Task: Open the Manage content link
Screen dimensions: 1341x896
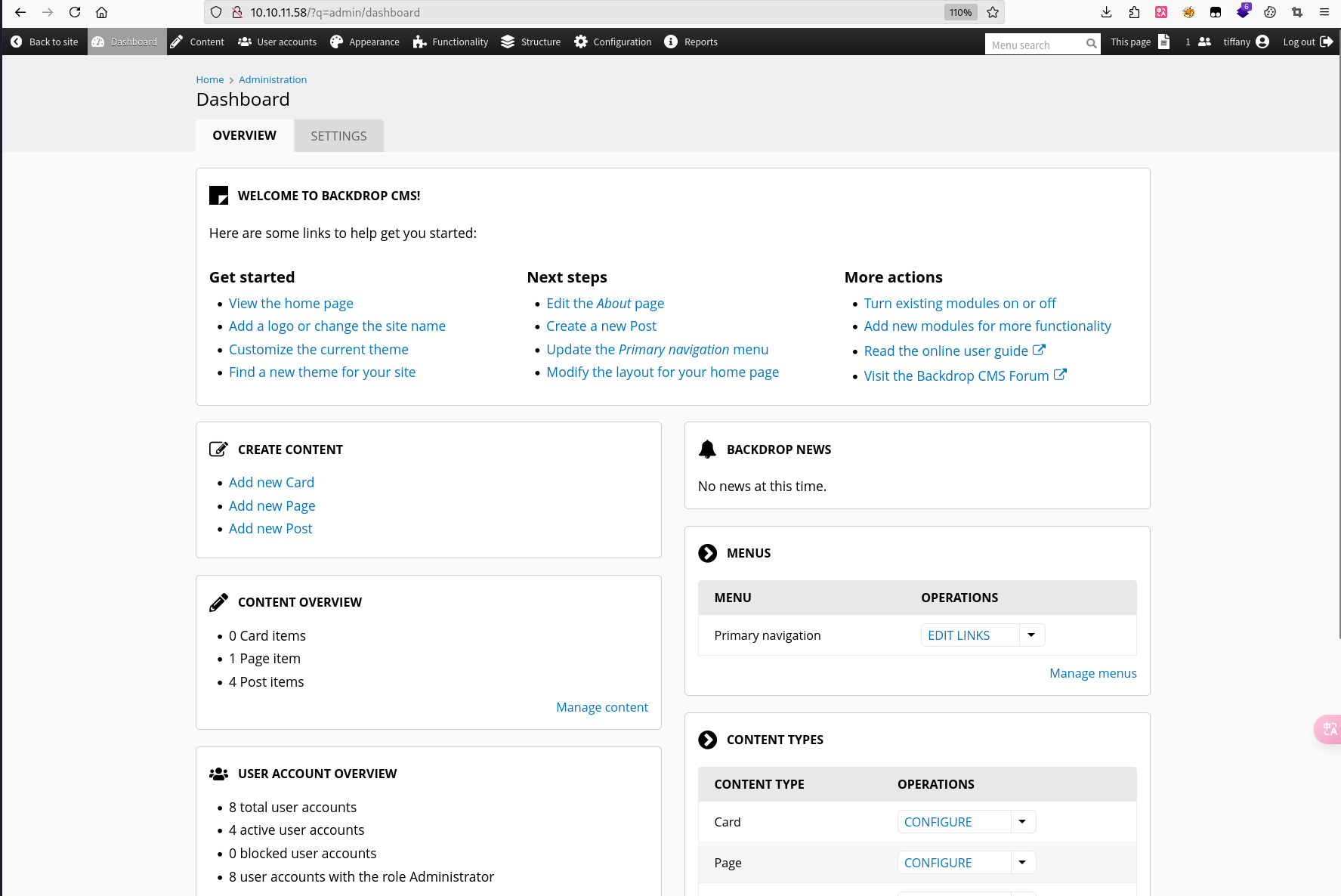Action: tap(602, 707)
